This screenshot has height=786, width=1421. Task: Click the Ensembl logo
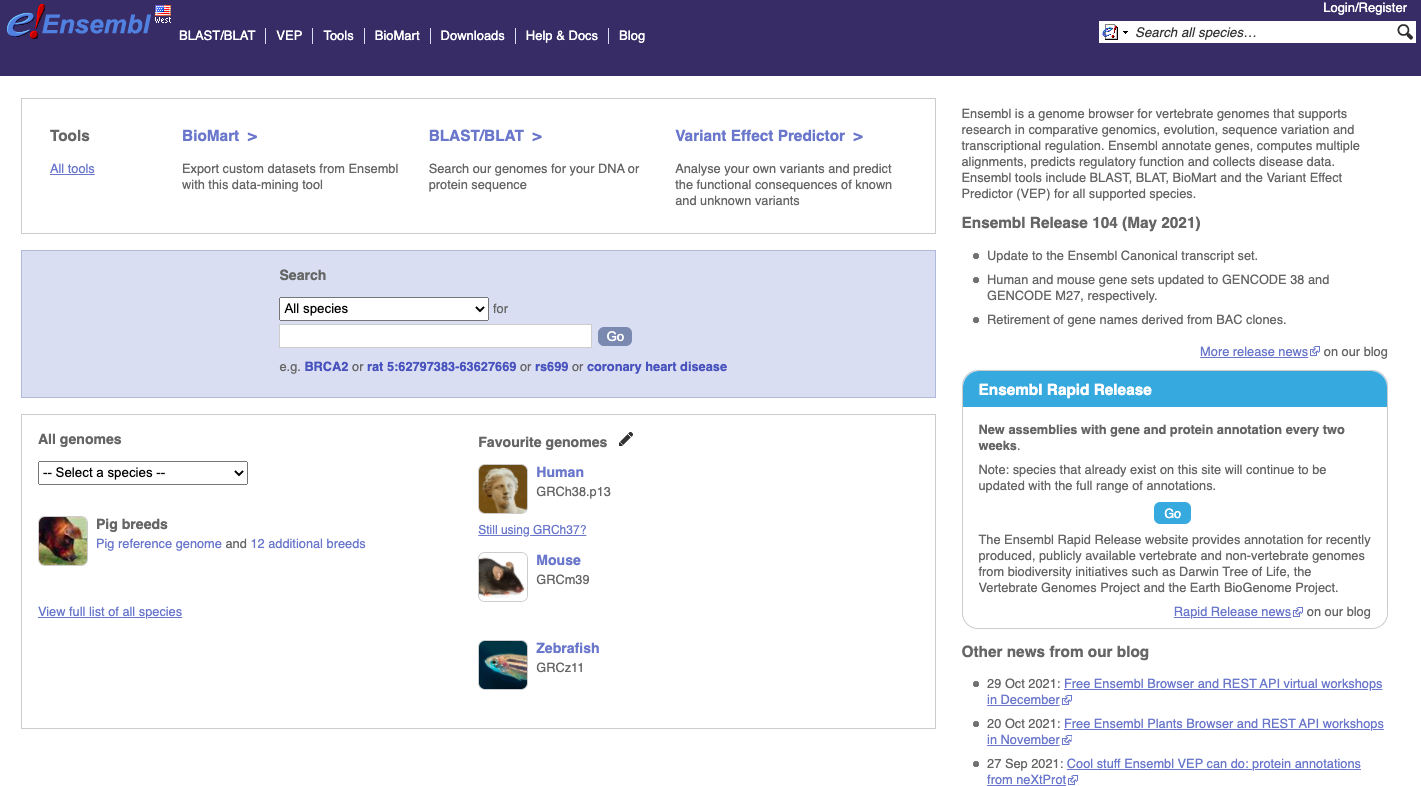coord(78,22)
